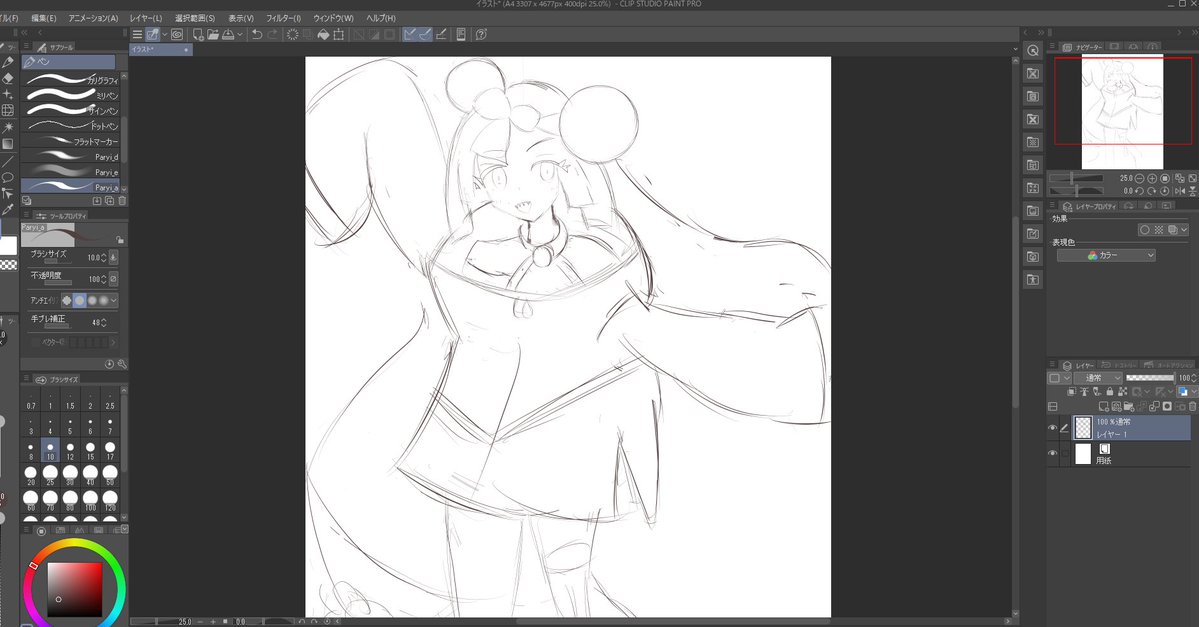Screen dimensions: 1199x627
Task: Open the sub tool panel menu
Action: 25,47
